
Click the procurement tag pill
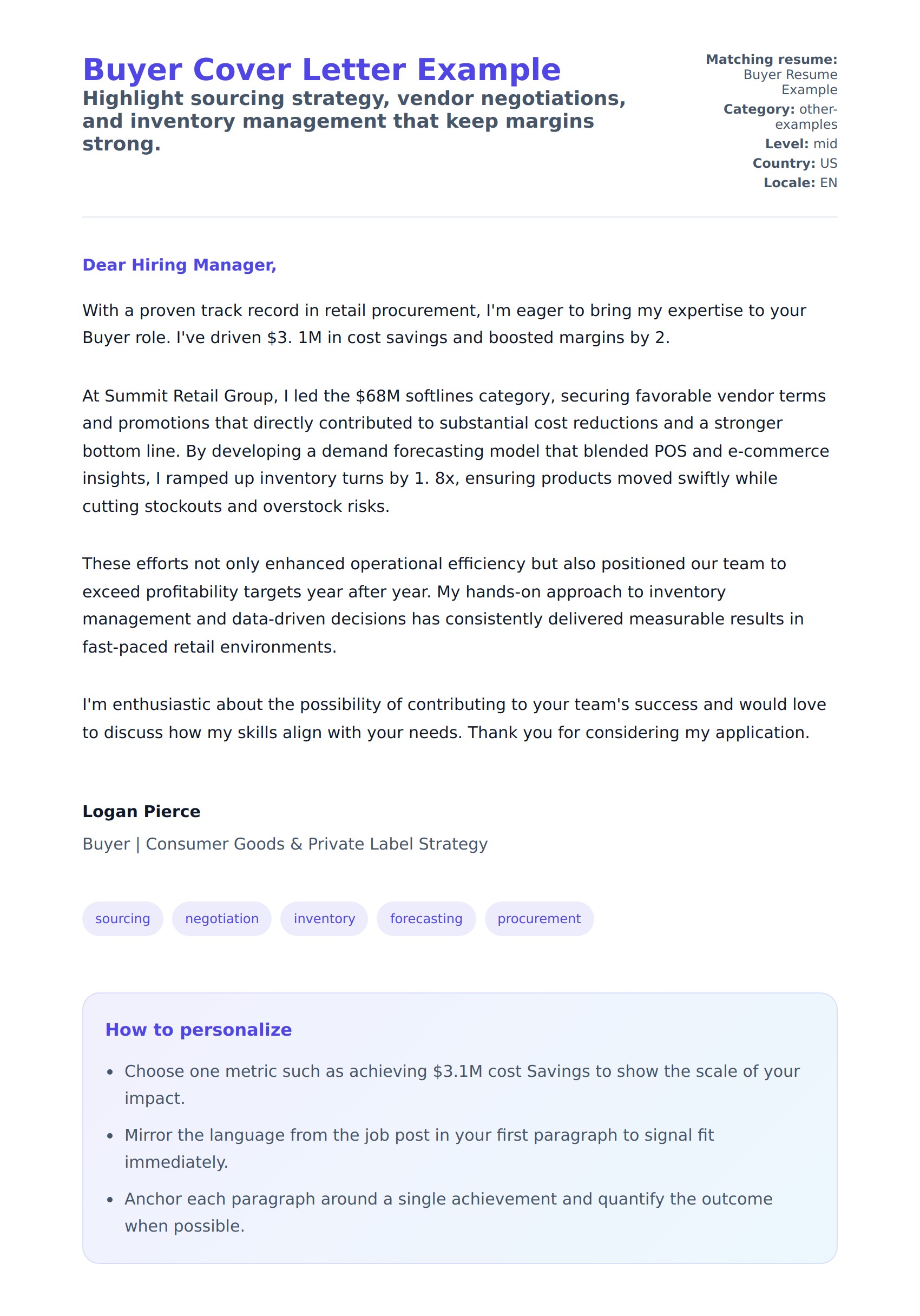coord(539,918)
